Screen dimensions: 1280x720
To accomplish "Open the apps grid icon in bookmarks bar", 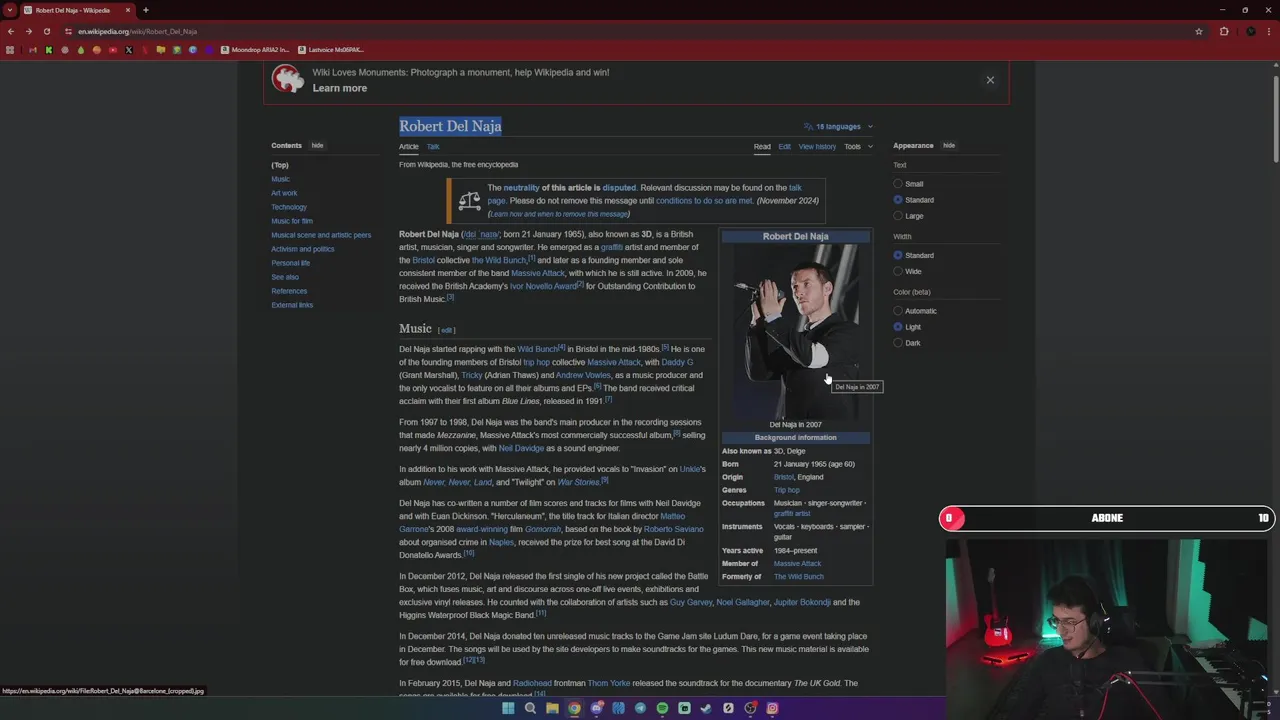I will pyautogui.click(x=10, y=50).
